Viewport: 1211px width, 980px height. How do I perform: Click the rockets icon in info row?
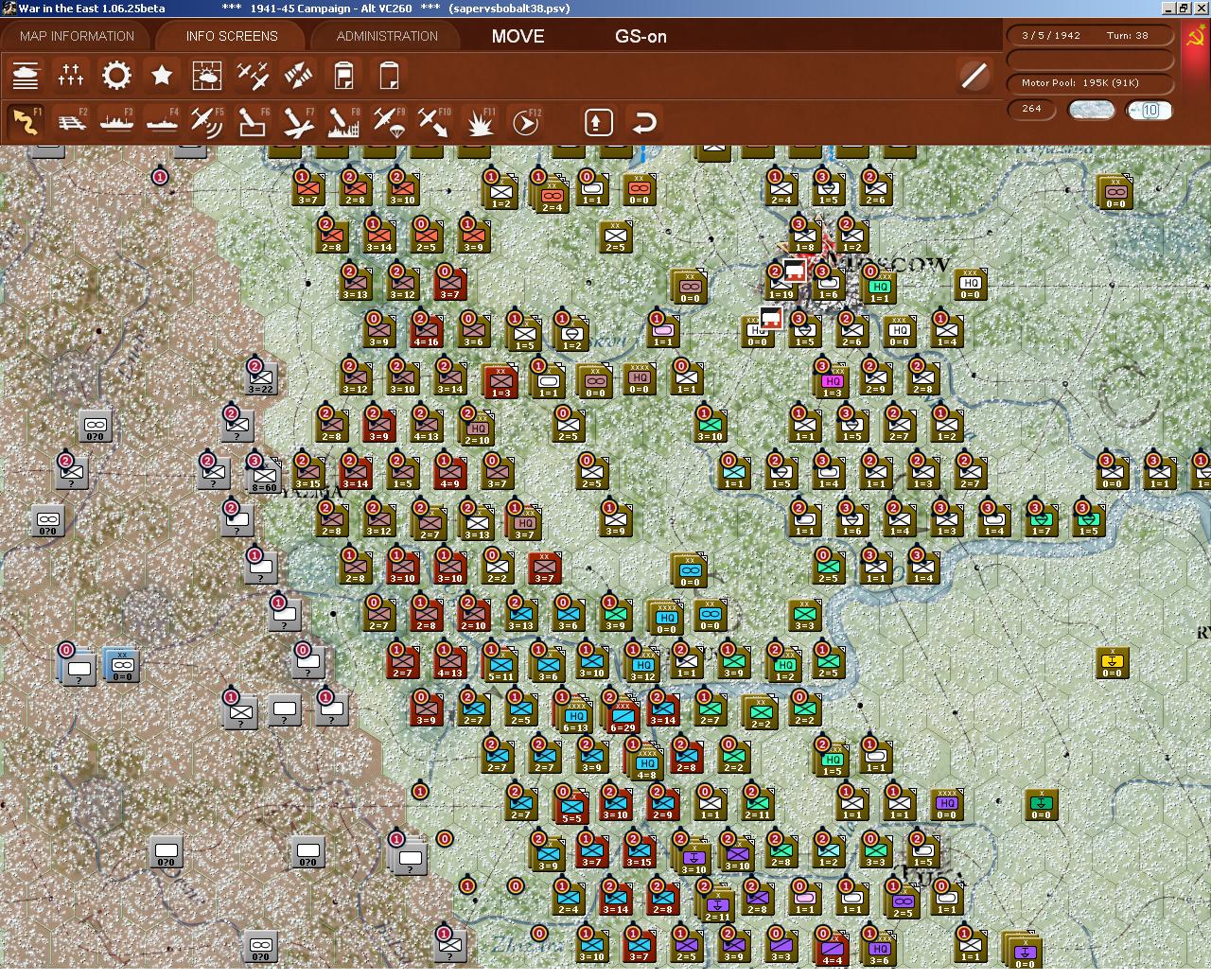click(298, 76)
